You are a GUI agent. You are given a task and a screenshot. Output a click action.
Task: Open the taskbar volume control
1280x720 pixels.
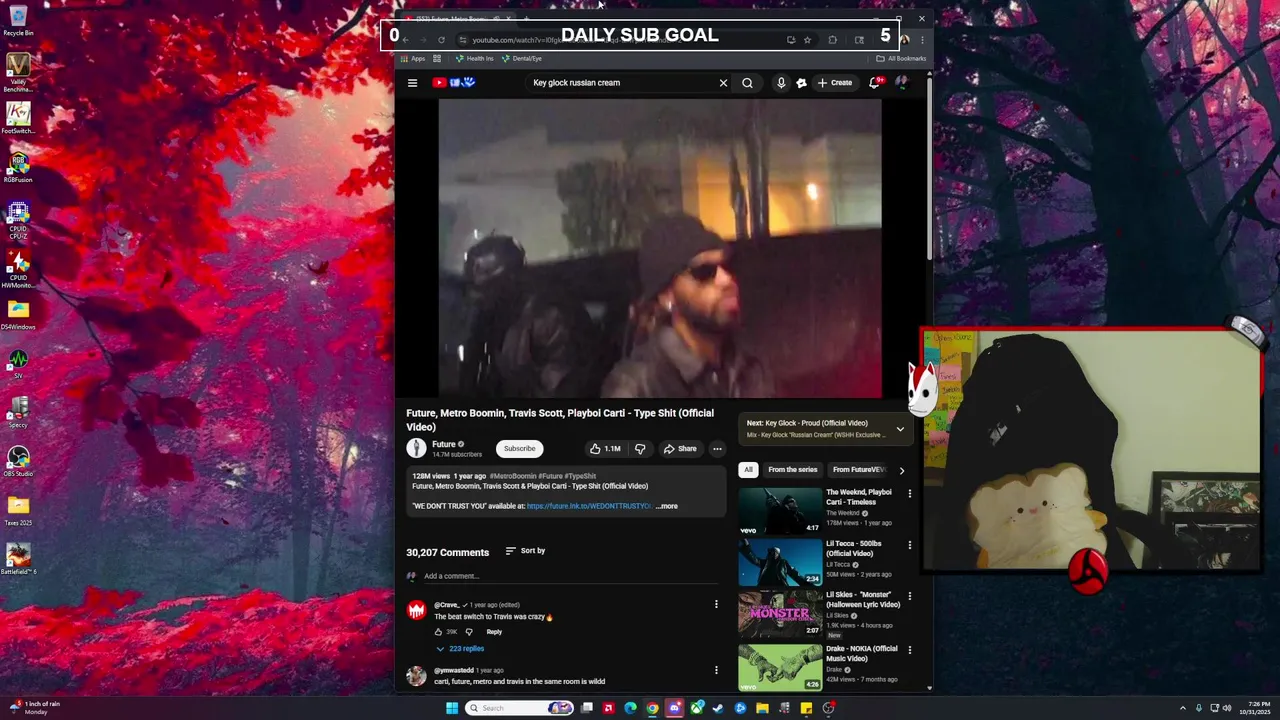1229,708
